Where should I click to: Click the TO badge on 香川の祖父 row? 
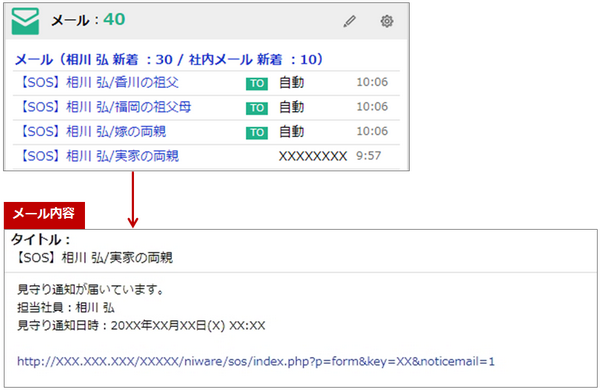(257, 83)
